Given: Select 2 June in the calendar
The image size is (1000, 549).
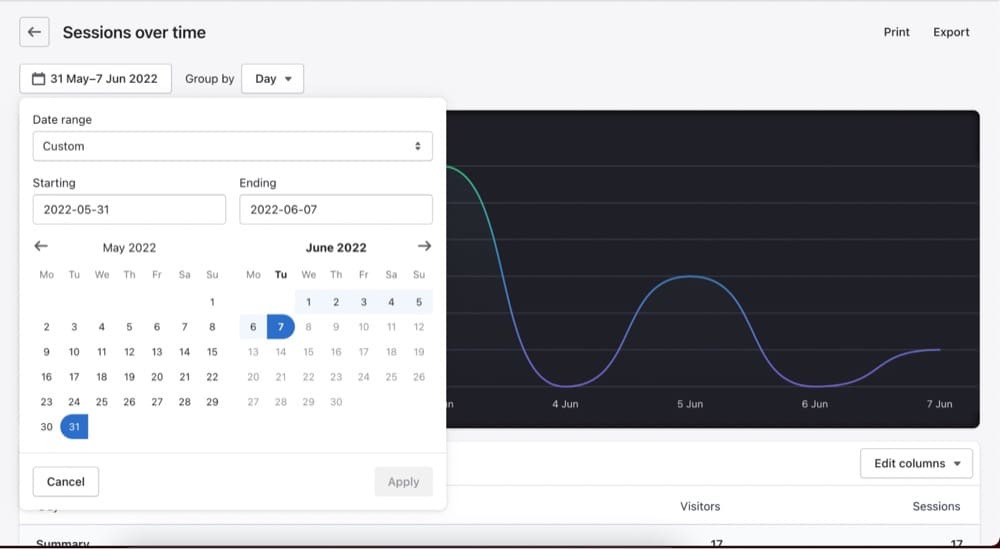Looking at the screenshot, I should (x=336, y=302).
